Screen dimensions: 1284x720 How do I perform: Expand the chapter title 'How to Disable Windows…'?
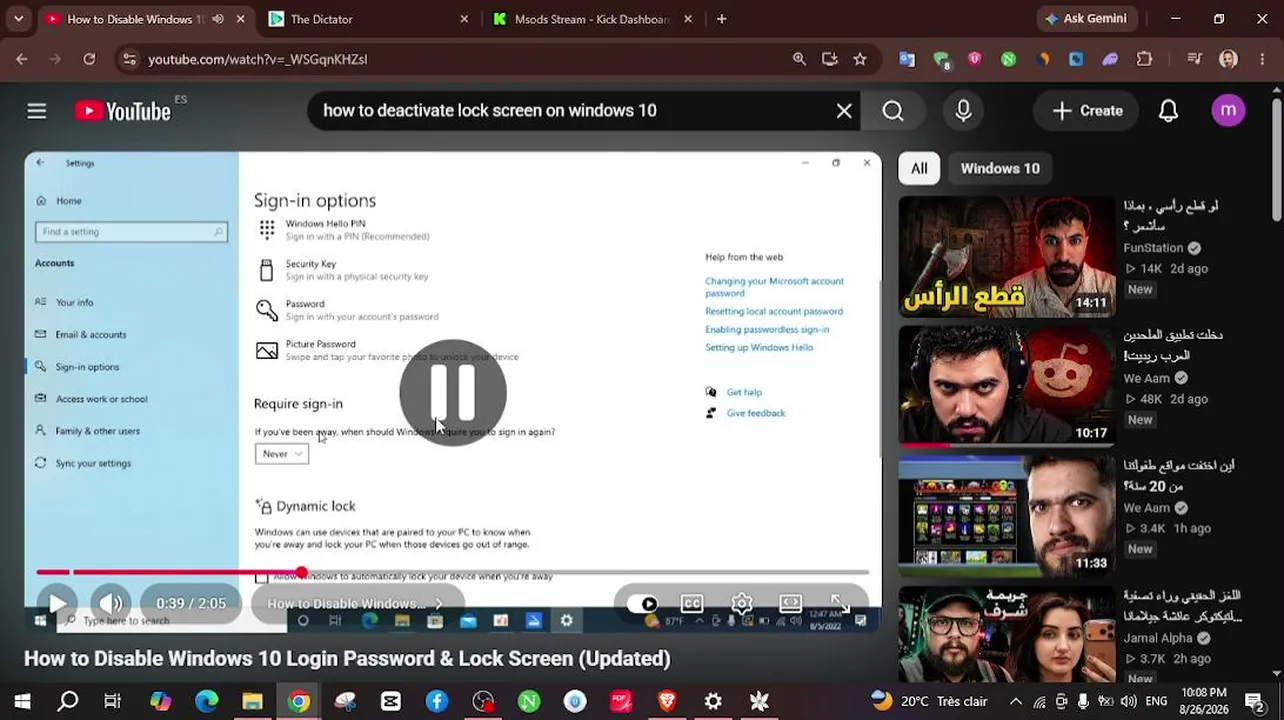(356, 604)
